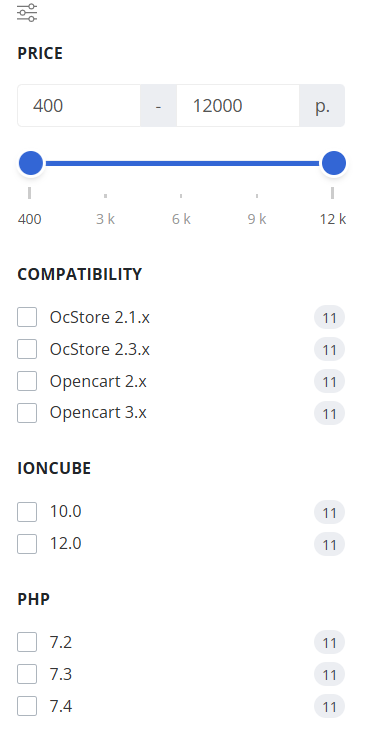382x731 pixels.
Task: Click the maximum price field showing 12000
Action: [x=238, y=106]
